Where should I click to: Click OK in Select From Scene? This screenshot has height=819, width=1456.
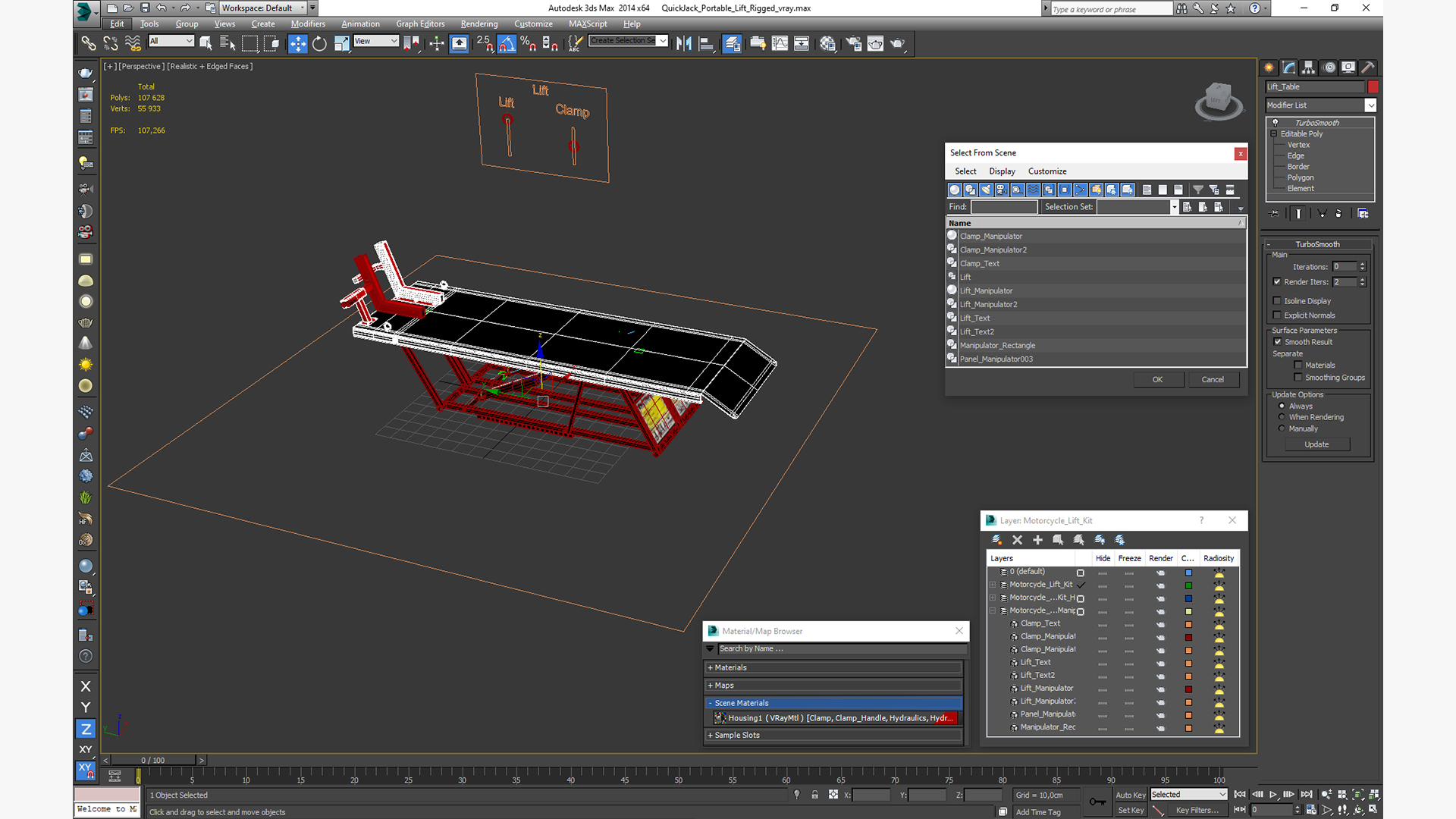[1158, 380]
